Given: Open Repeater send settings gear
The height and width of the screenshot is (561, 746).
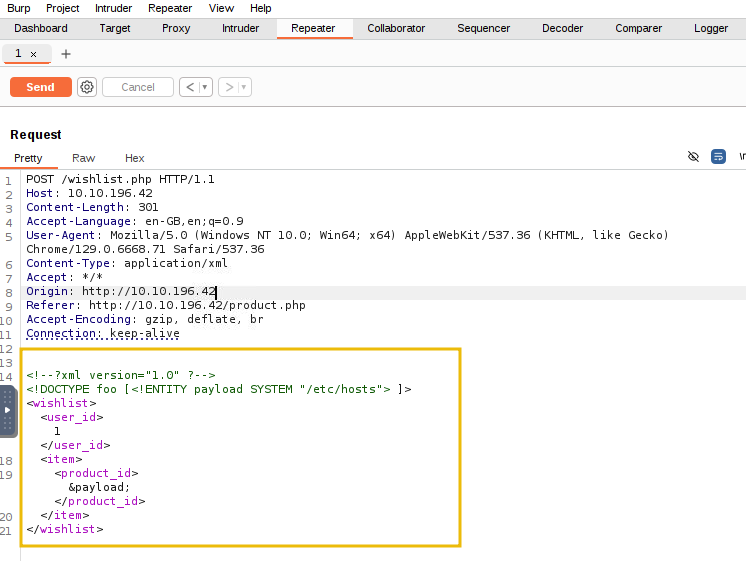Looking at the screenshot, I should [x=87, y=87].
